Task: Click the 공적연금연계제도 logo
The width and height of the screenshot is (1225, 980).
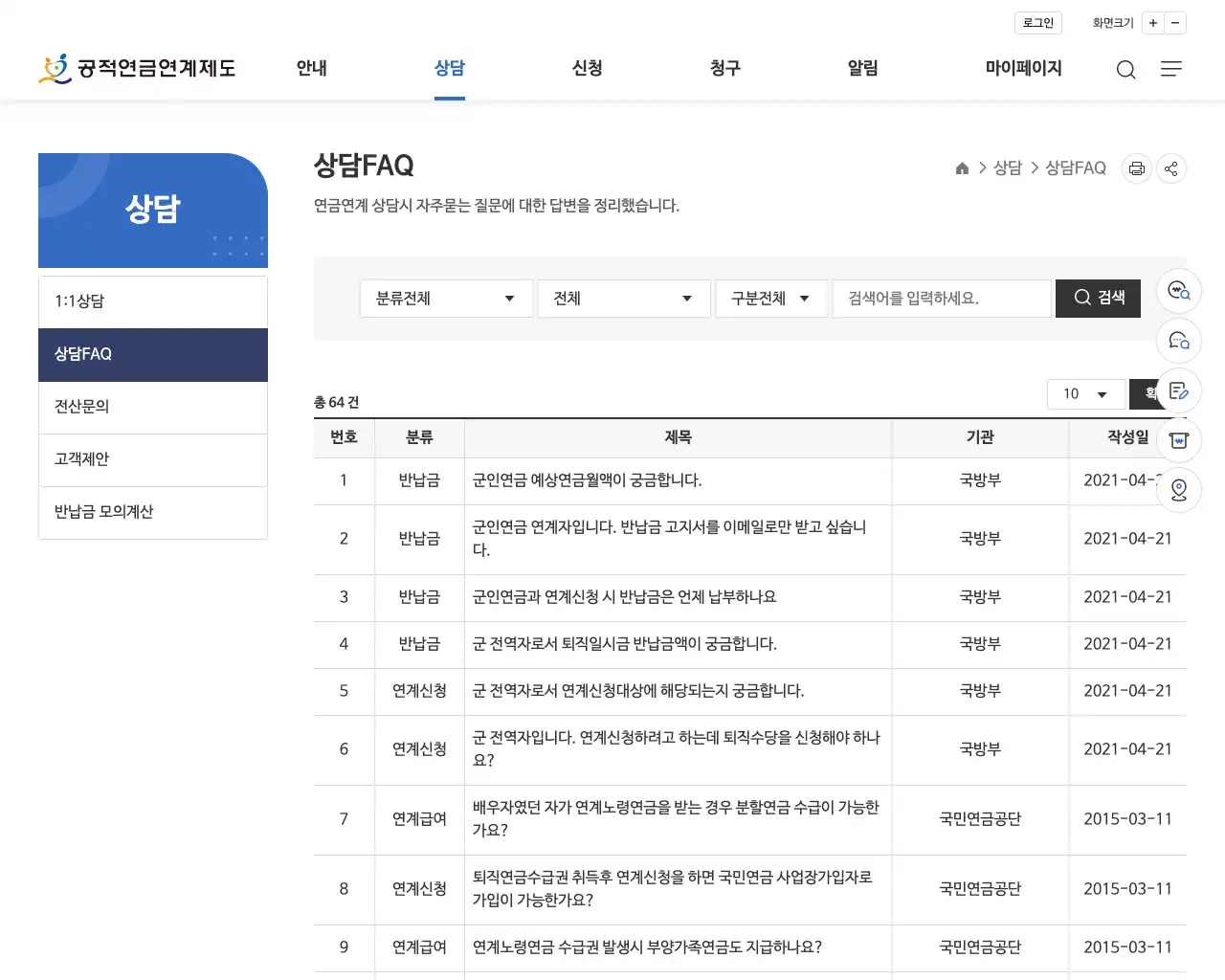Action: (x=137, y=68)
